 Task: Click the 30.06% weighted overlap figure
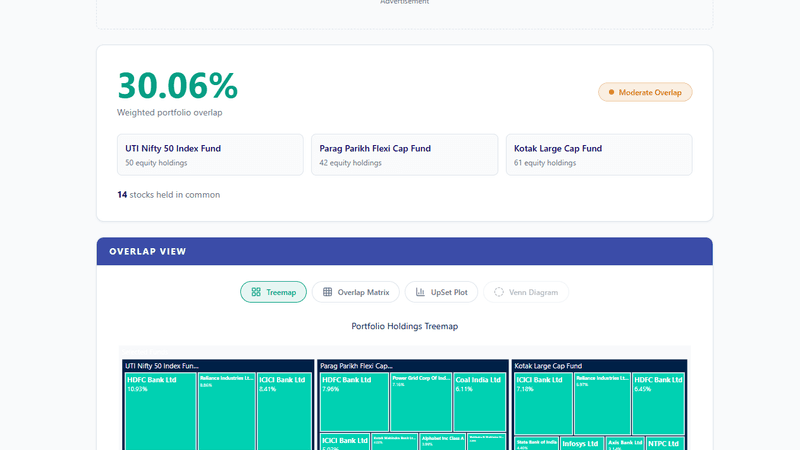click(x=178, y=86)
